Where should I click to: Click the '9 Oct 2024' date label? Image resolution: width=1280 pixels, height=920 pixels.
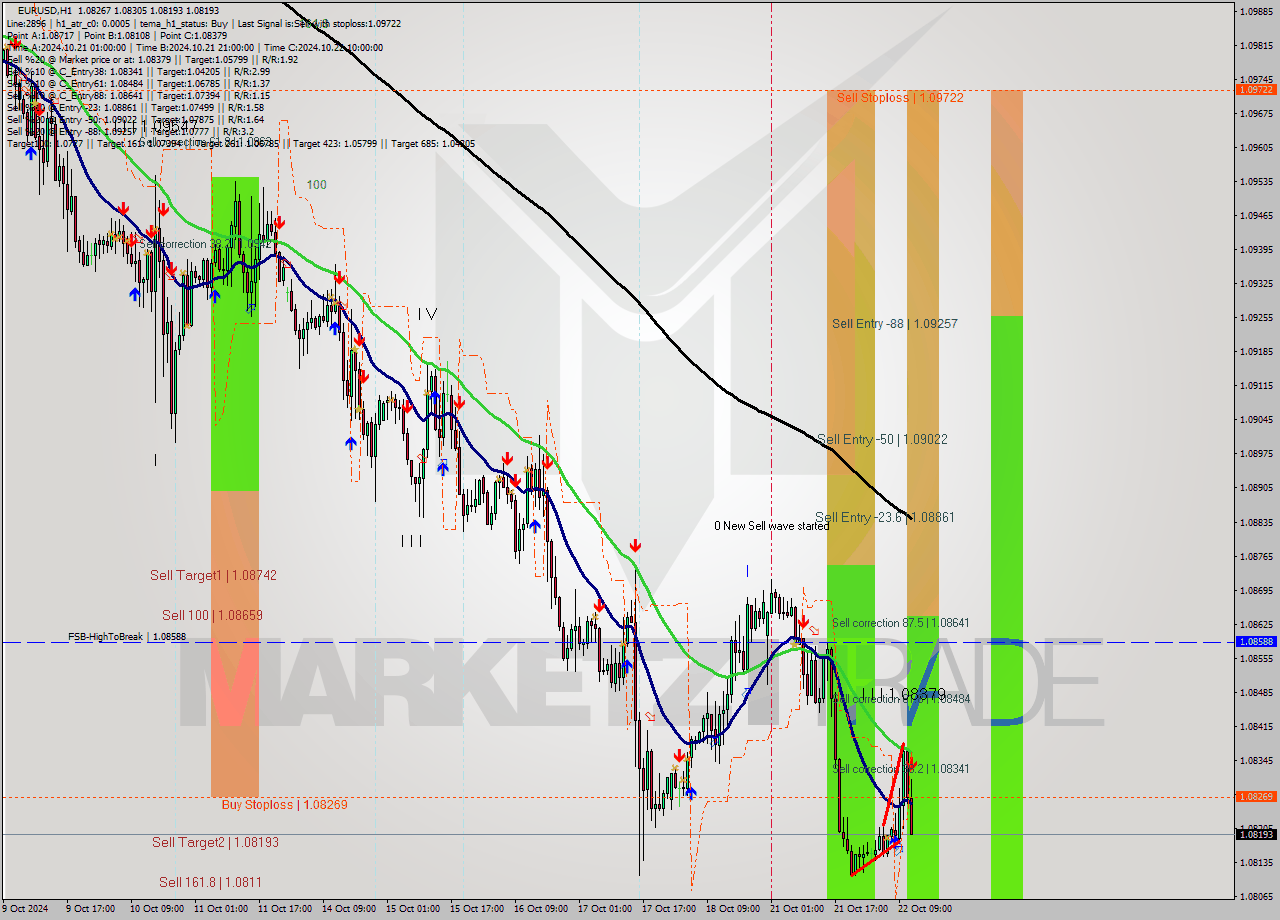[x=26, y=909]
